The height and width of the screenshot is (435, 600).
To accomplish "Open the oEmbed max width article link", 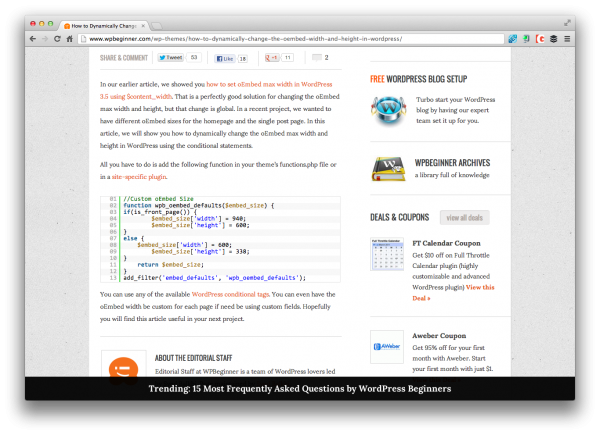I will pos(216,90).
